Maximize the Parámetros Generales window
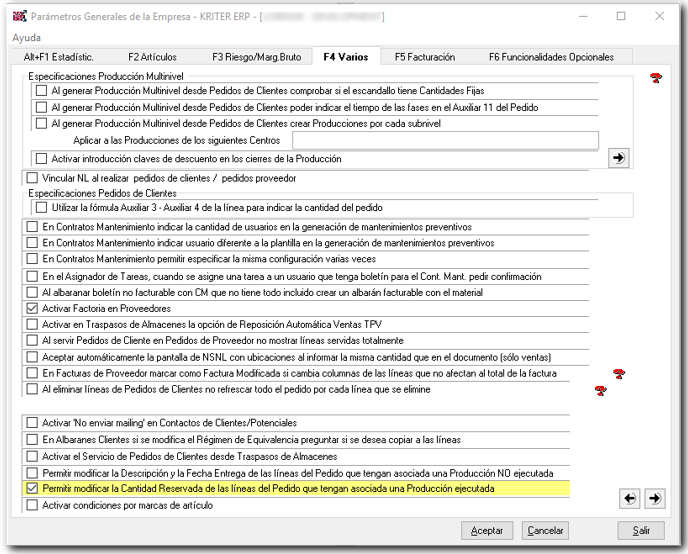 (x=621, y=16)
